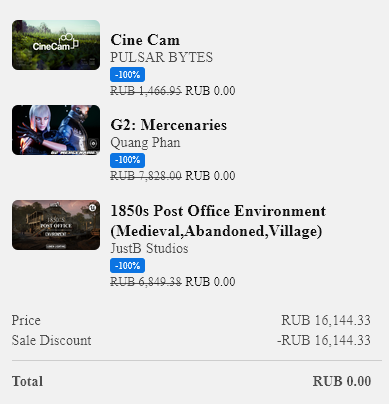Select struck-through price RUB 7,828.00

[x=146, y=176]
